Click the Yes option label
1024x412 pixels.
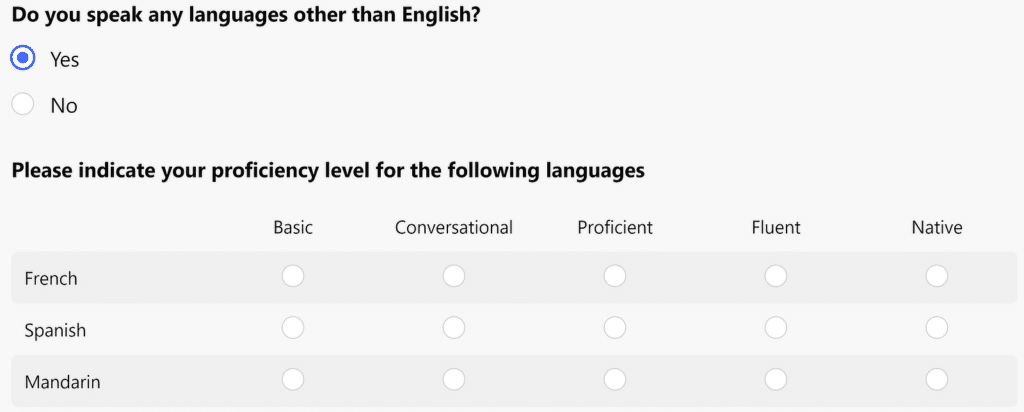point(65,59)
